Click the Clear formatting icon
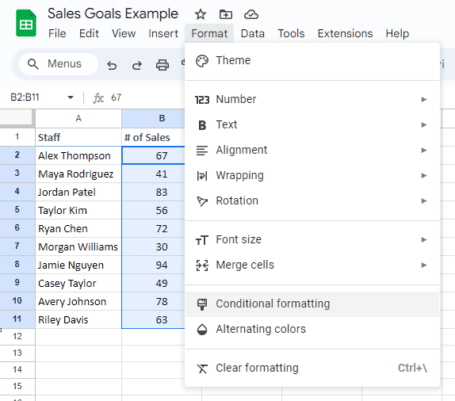This screenshot has width=455, height=401. tap(202, 368)
